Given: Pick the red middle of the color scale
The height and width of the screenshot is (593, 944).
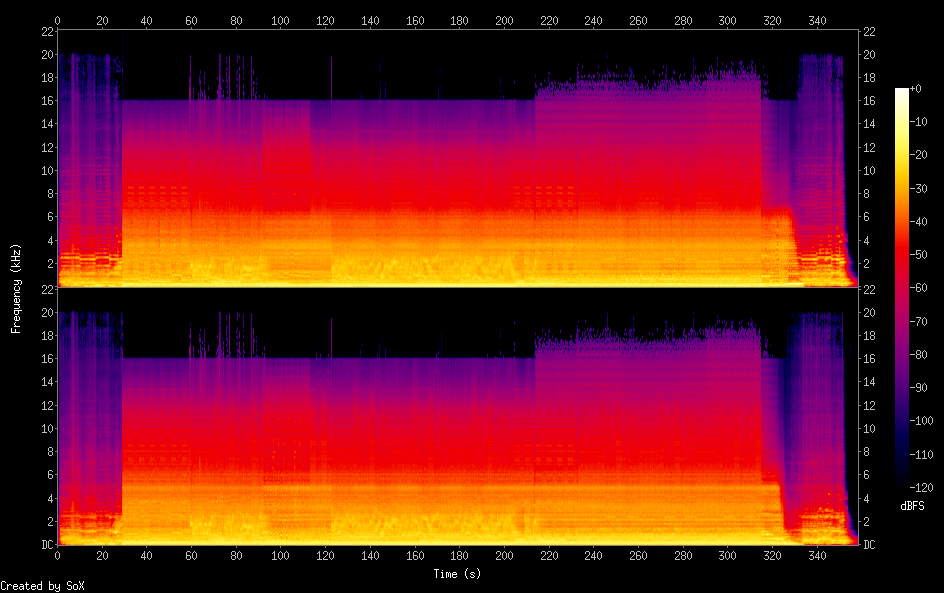Looking at the screenshot, I should click(x=902, y=290).
